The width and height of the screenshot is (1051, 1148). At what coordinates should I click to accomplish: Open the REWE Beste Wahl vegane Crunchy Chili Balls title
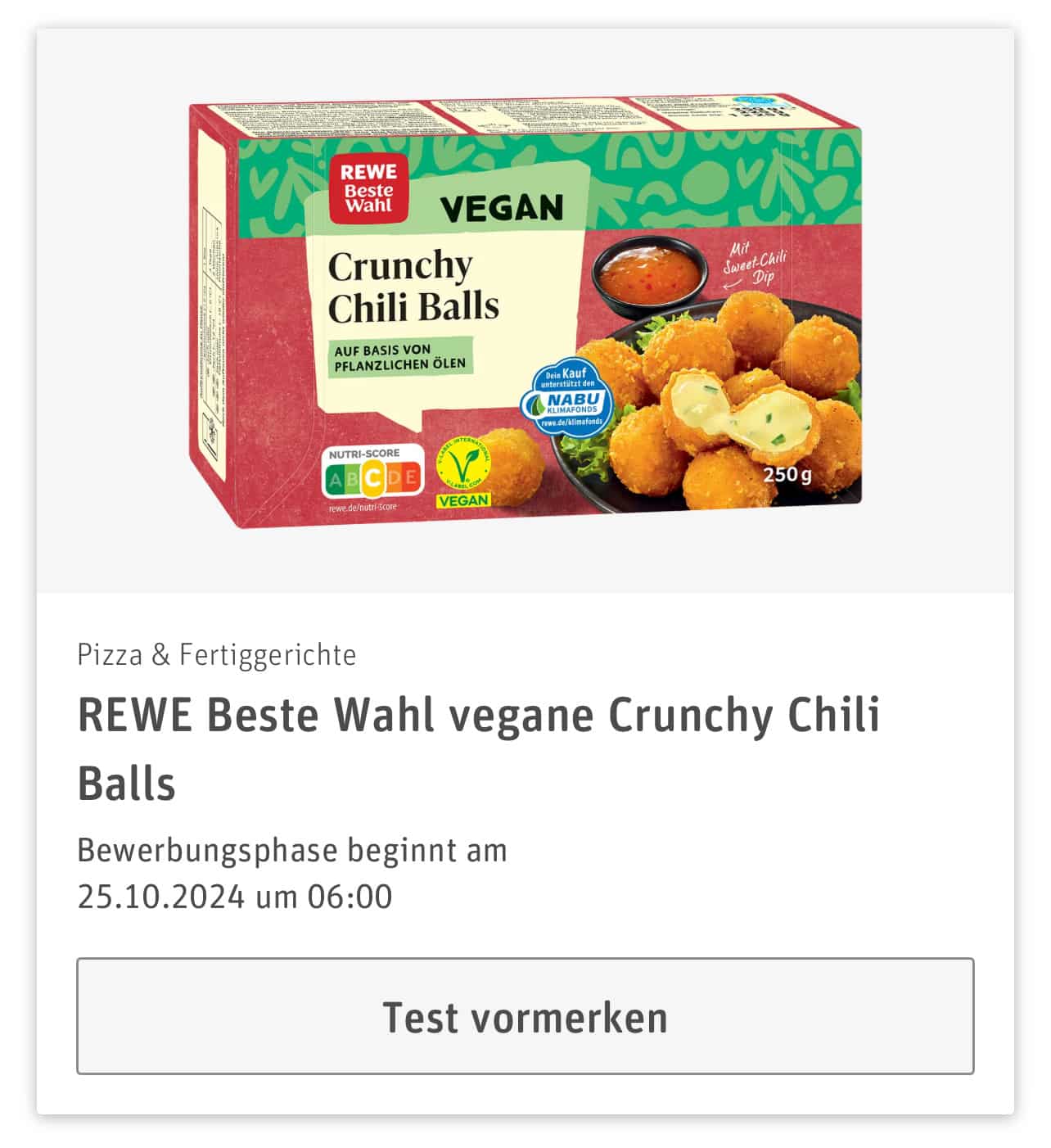479,748
